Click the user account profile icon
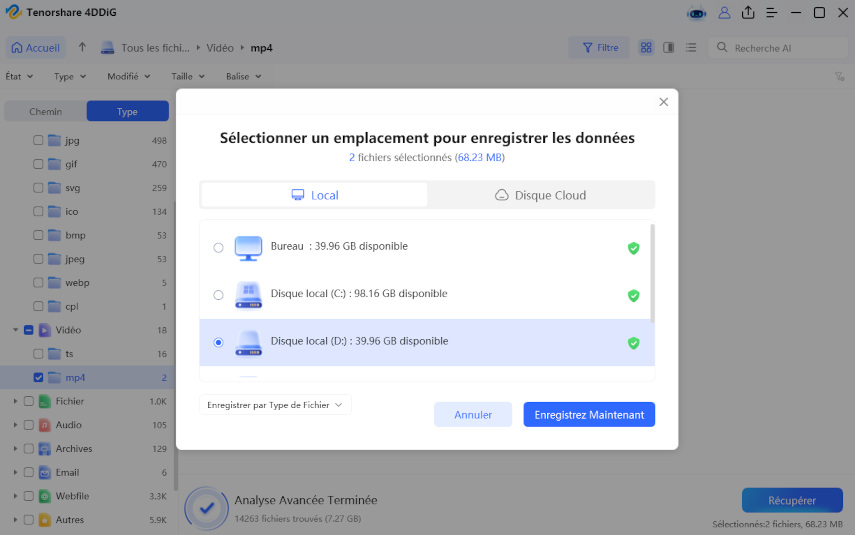The width and height of the screenshot is (855, 535). (724, 13)
